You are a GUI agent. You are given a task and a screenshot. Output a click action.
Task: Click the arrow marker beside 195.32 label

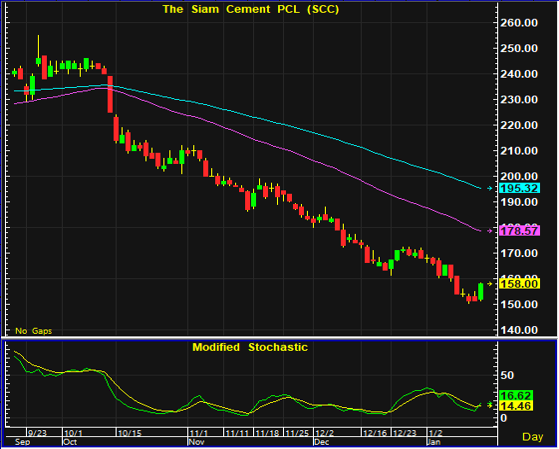[x=490, y=188]
